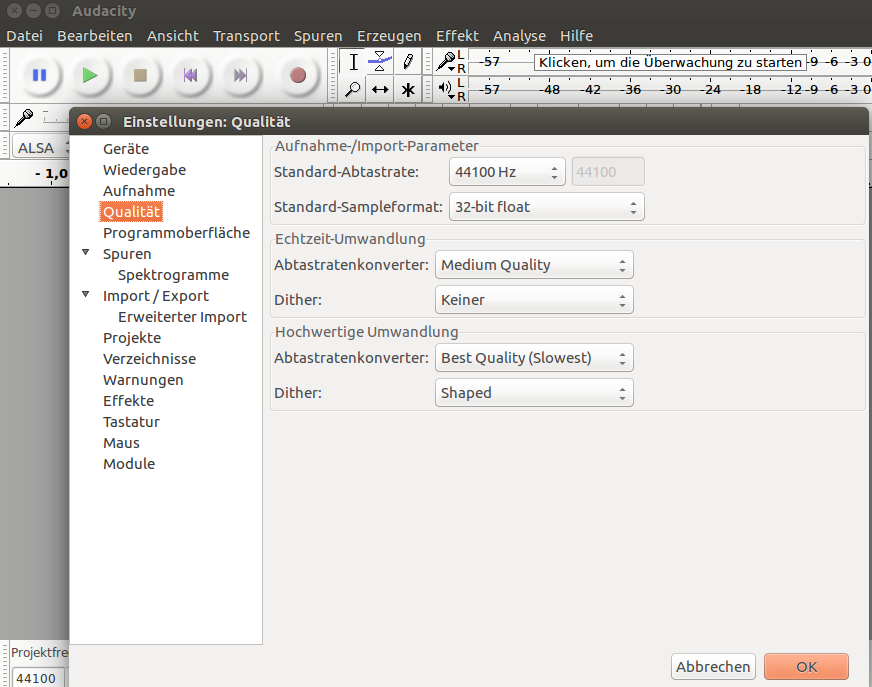Collapse the Import / Export tree triangle
872x687 pixels.
tap(86, 294)
